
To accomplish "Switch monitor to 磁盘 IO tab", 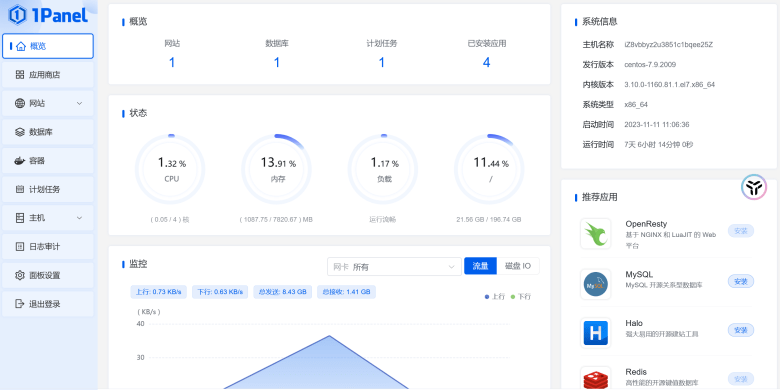I will 518,266.
